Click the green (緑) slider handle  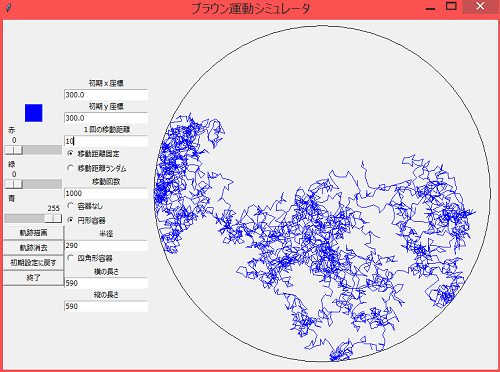point(14,184)
